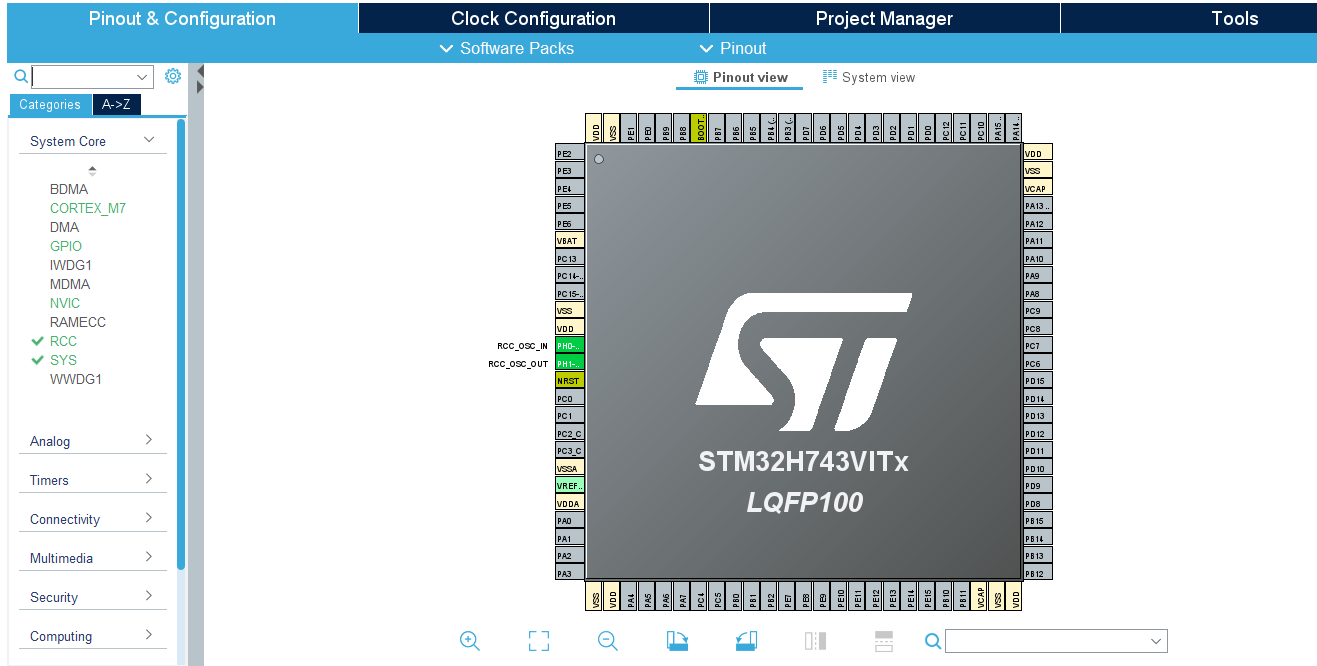Rotate the chip counter-clockwise

tap(746, 641)
